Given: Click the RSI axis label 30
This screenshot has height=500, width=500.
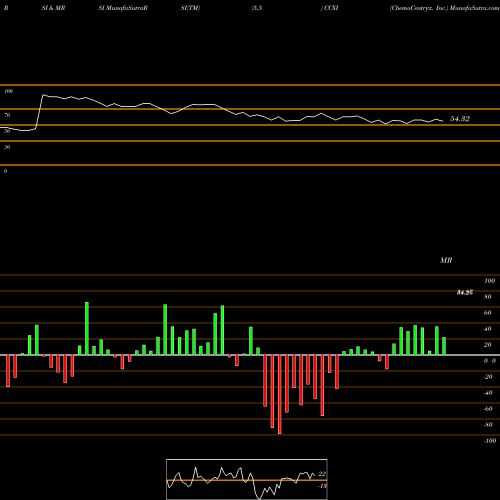Looking at the screenshot, I should pyautogui.click(x=7, y=147).
